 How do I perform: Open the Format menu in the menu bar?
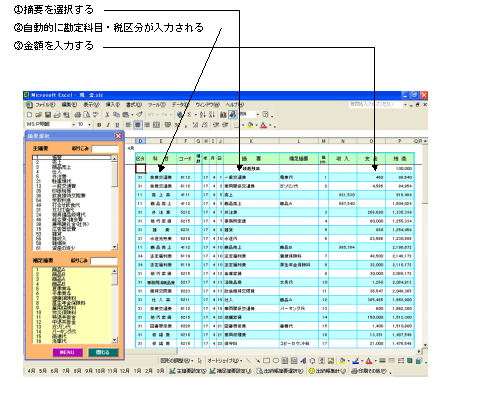tap(134, 105)
